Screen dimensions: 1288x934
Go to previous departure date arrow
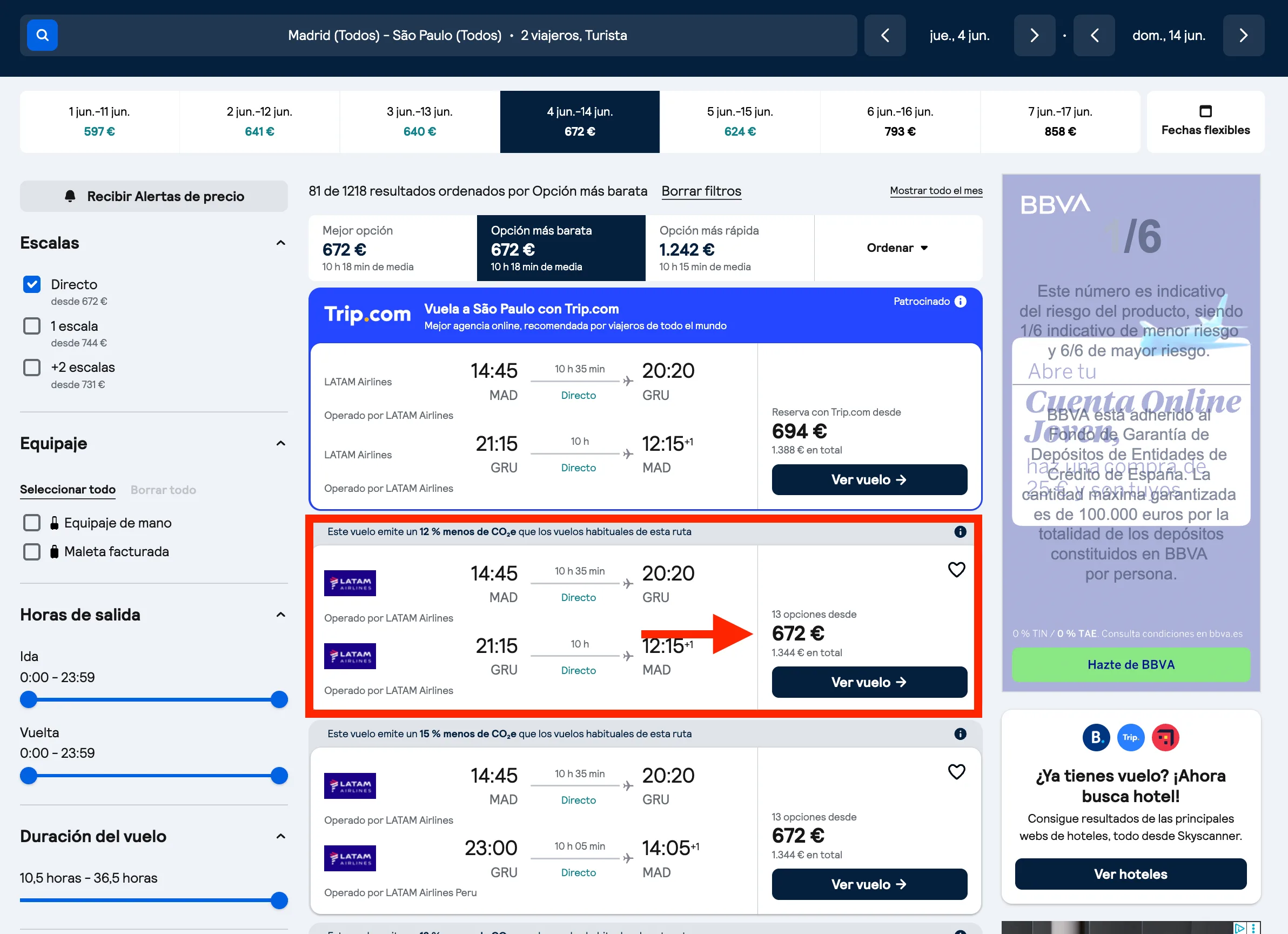point(885,35)
